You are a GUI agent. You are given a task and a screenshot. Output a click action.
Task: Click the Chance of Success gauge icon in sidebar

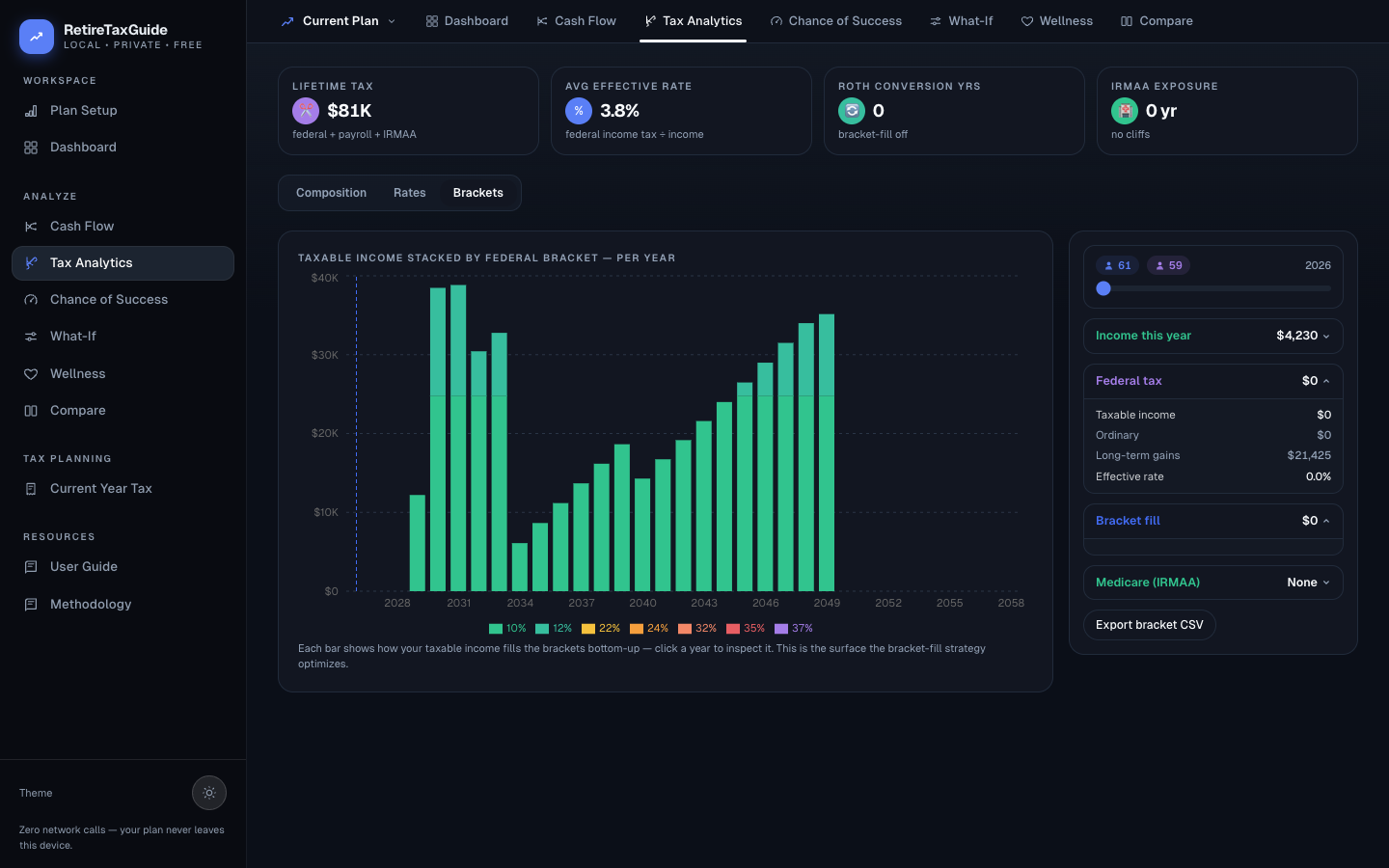[31, 300]
